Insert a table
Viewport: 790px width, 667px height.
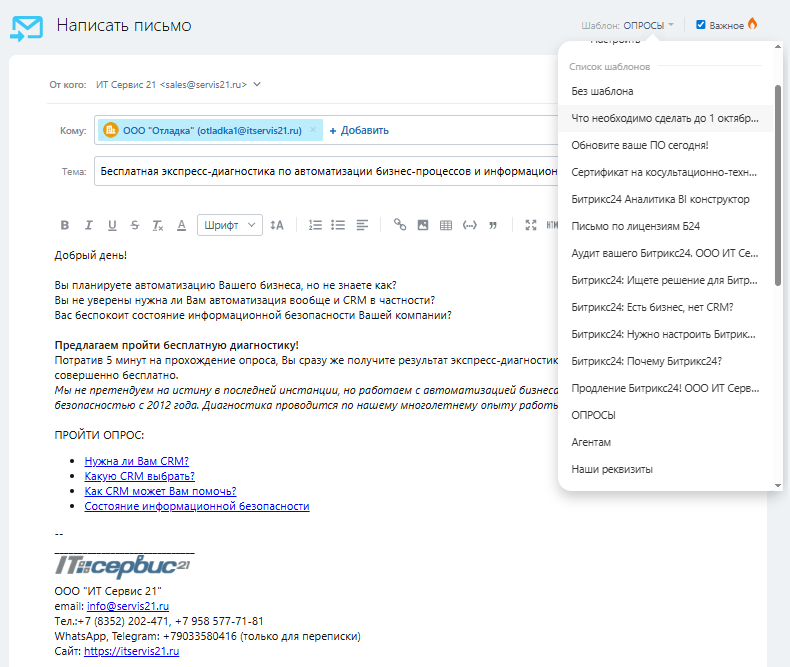click(446, 225)
